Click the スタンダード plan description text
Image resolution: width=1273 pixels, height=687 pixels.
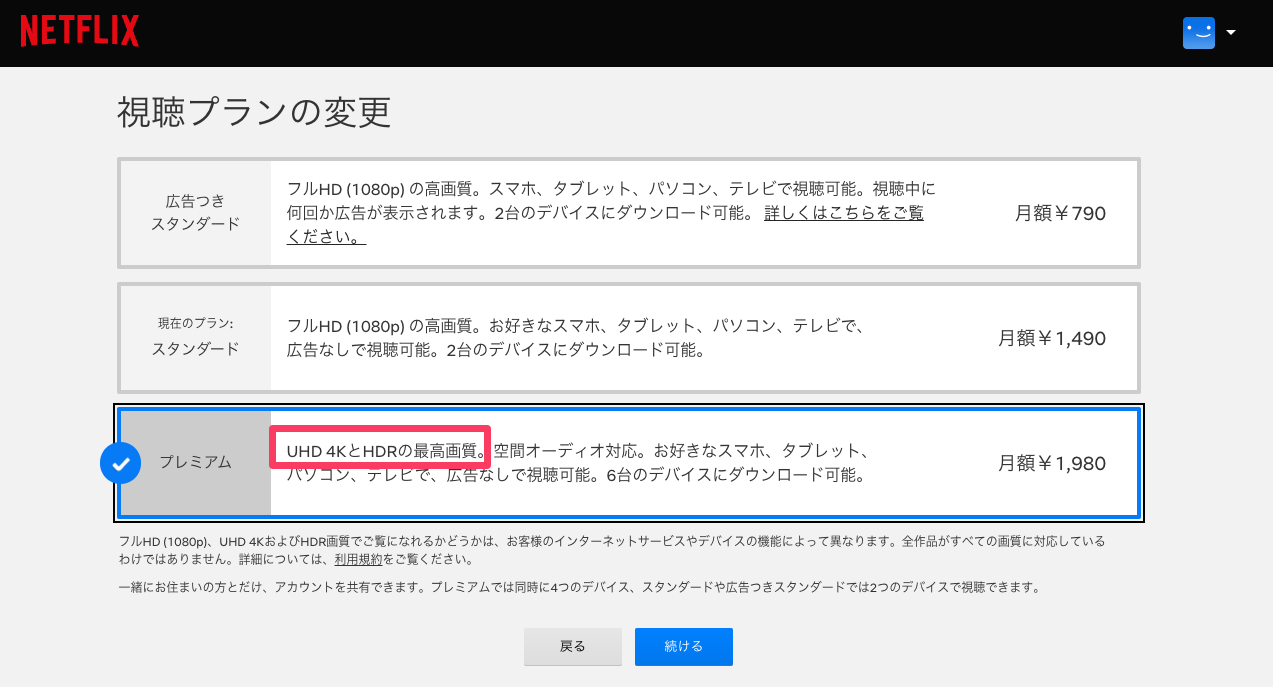click(x=575, y=338)
